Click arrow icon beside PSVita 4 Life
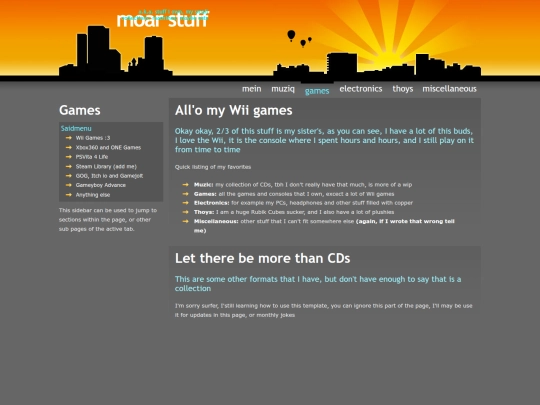 point(69,157)
